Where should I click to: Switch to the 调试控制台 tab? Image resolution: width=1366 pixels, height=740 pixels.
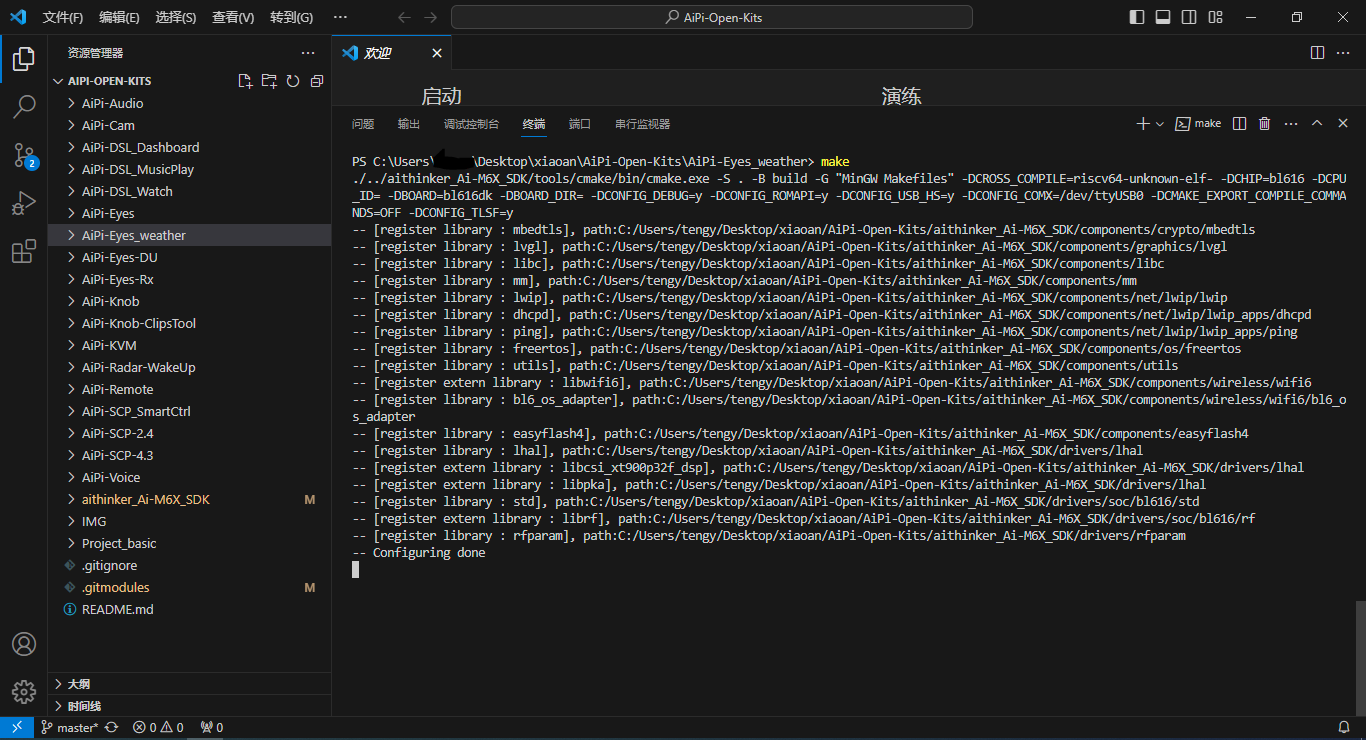point(471,124)
